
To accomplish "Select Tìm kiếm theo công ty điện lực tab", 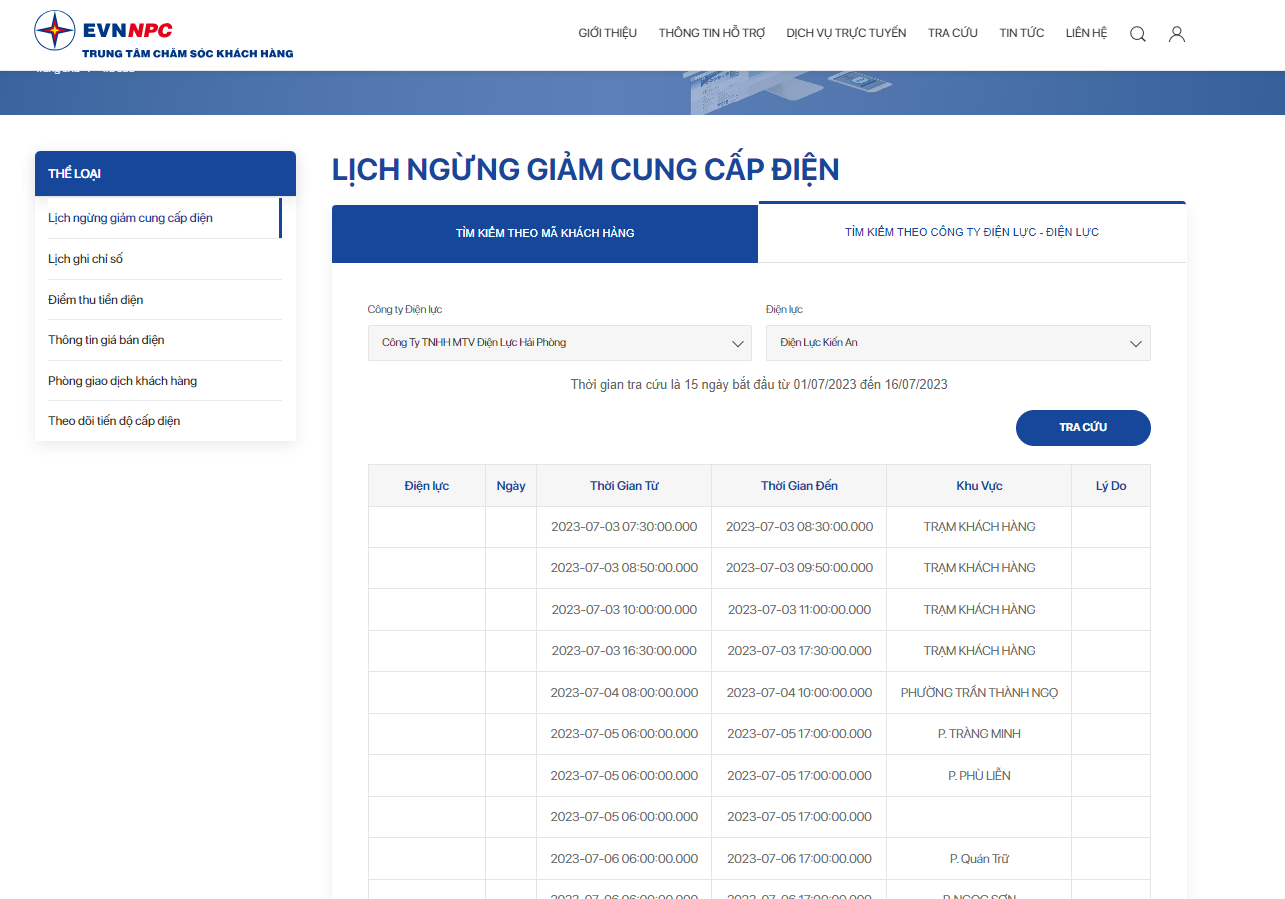I will (x=972, y=233).
